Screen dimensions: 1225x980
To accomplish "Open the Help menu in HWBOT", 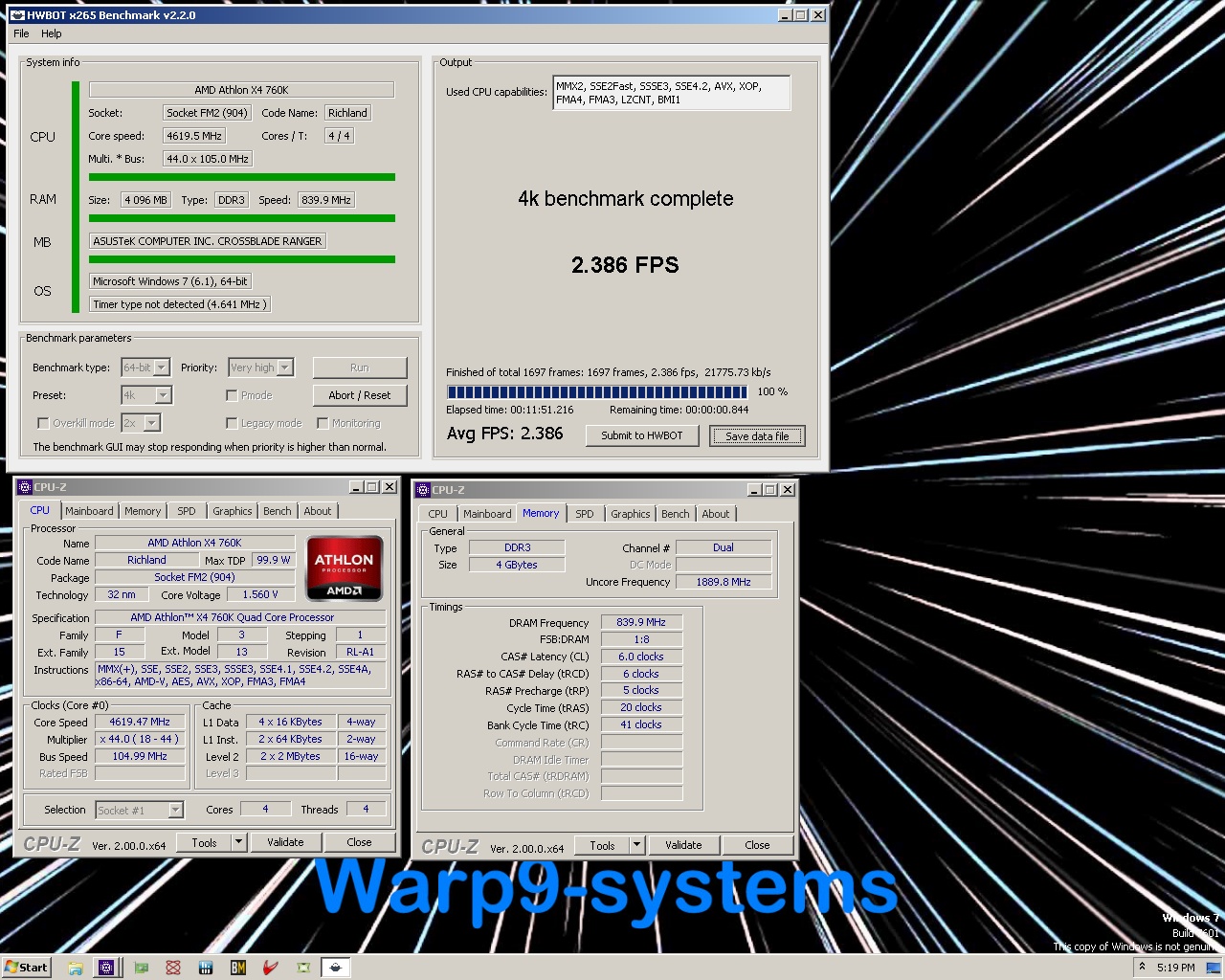I will point(52,33).
